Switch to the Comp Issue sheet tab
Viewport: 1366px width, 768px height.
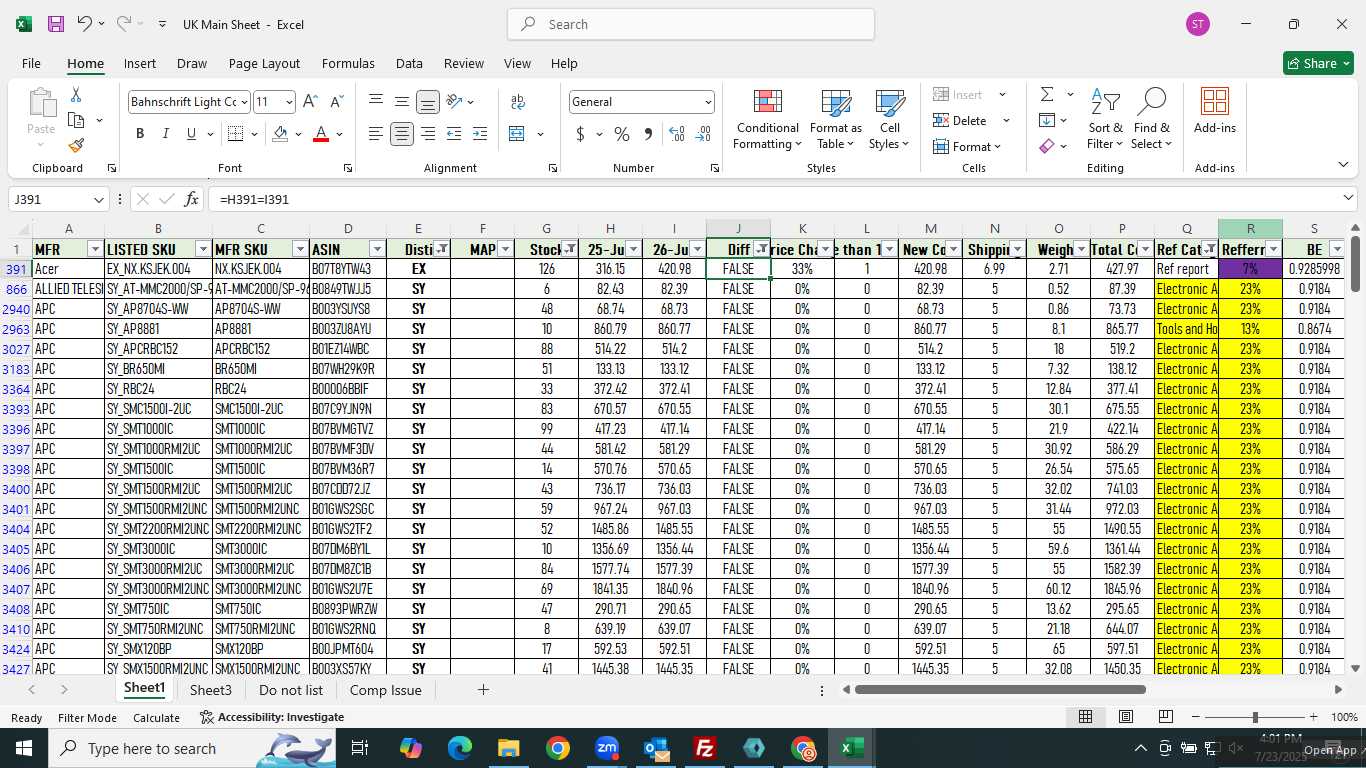(386, 690)
